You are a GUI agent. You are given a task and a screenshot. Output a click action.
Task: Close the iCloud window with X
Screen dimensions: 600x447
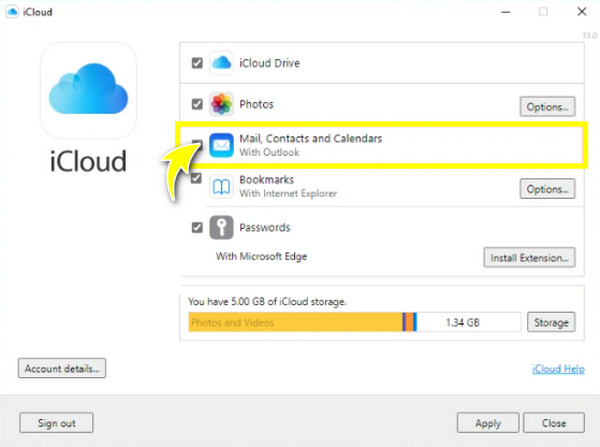[582, 12]
